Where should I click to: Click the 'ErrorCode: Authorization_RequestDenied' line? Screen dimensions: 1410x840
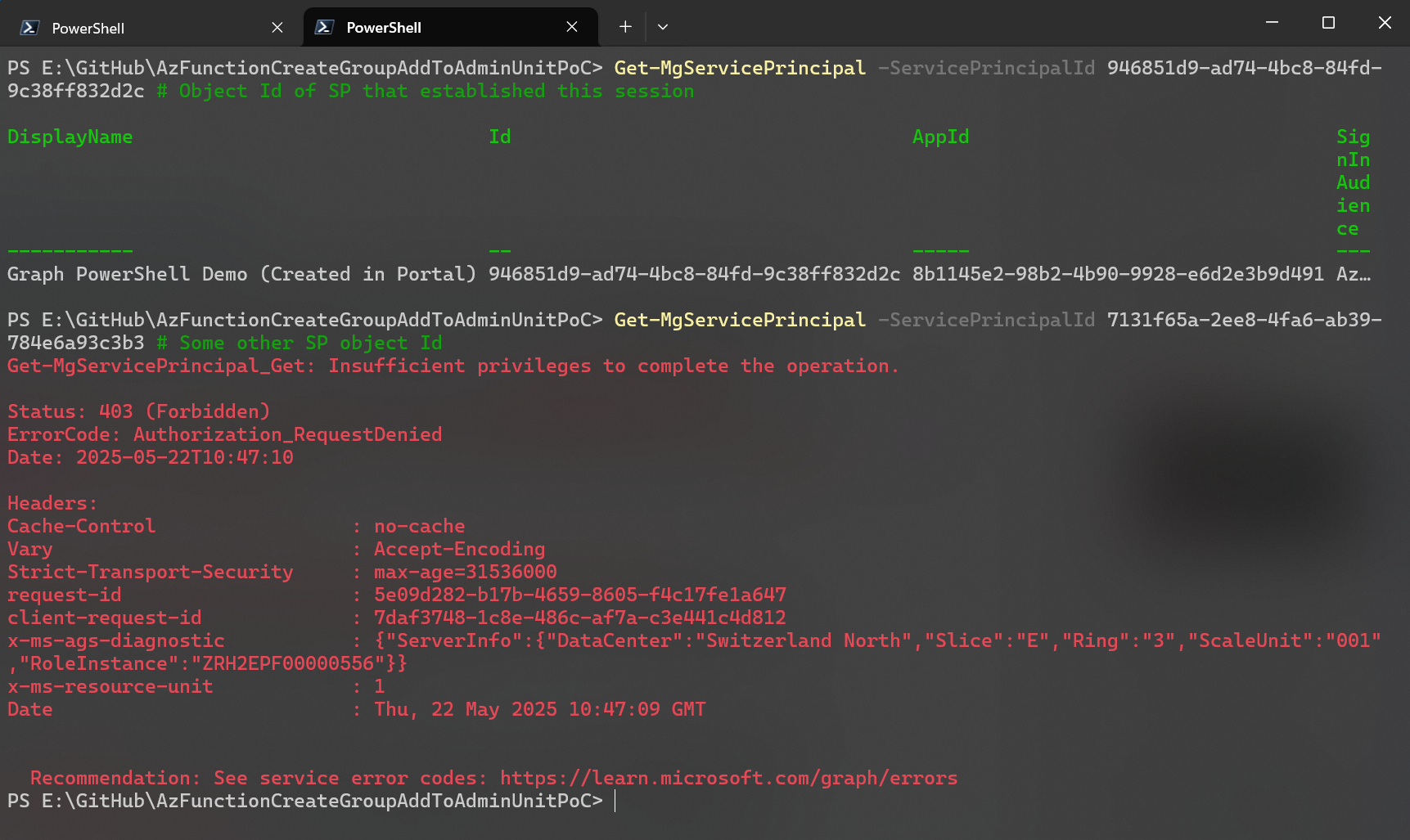225,434
